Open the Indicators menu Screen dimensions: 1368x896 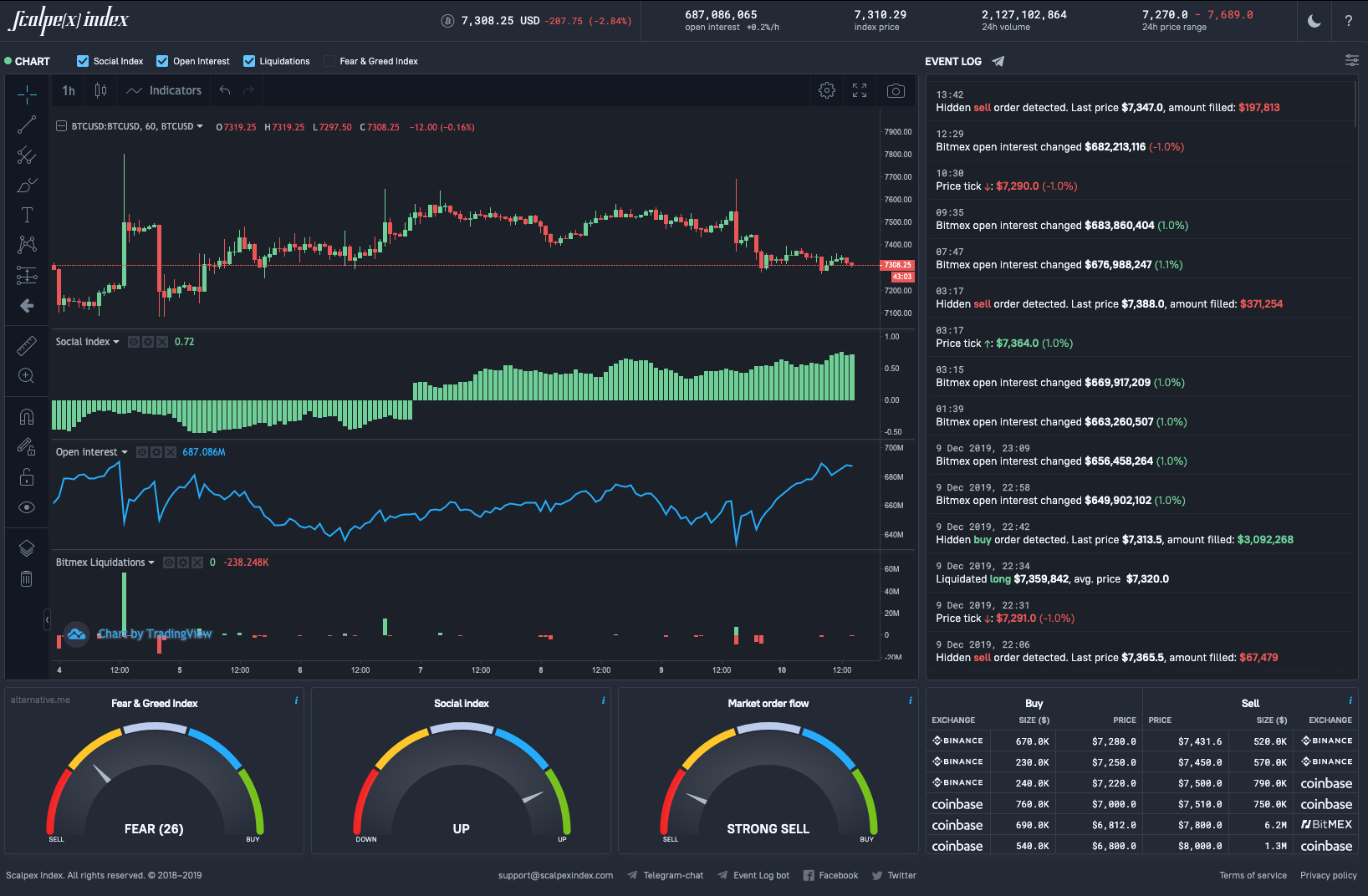coord(165,90)
